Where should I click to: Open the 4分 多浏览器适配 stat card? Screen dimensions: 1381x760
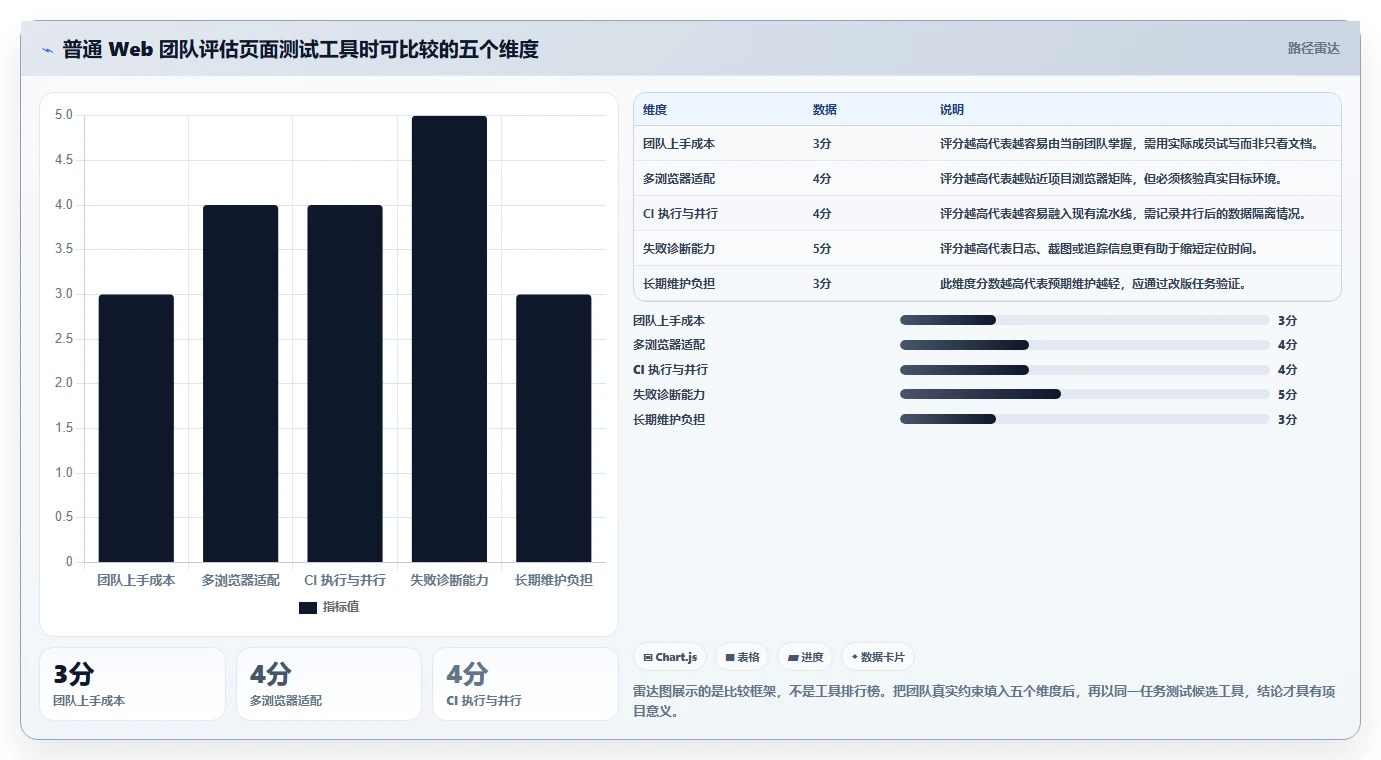pyautogui.click(x=329, y=684)
